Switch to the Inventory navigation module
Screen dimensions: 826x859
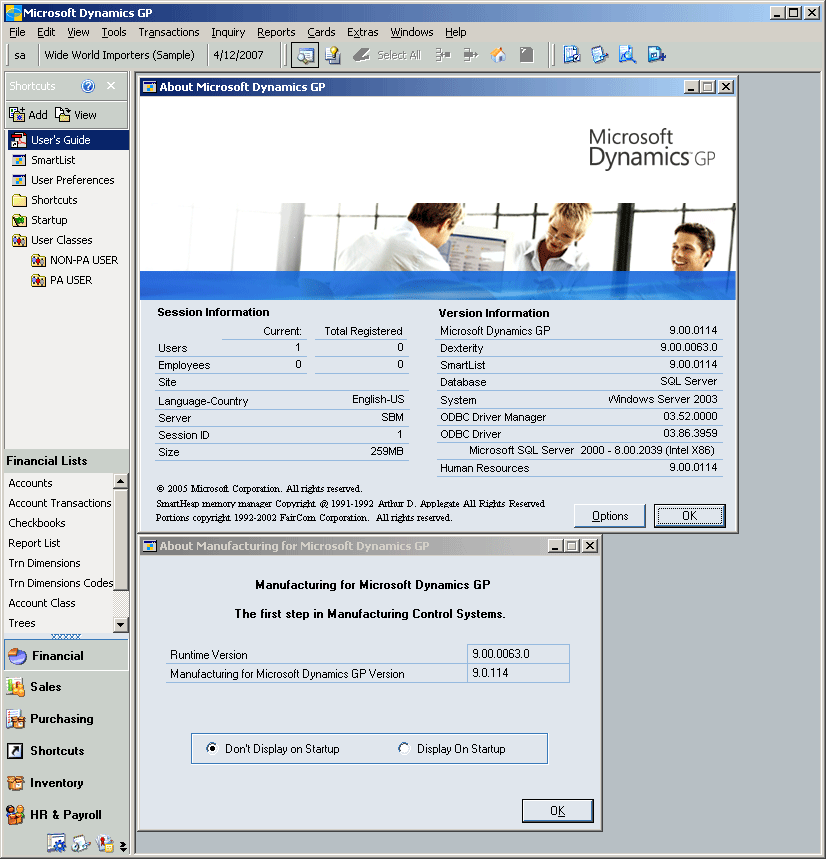66,783
